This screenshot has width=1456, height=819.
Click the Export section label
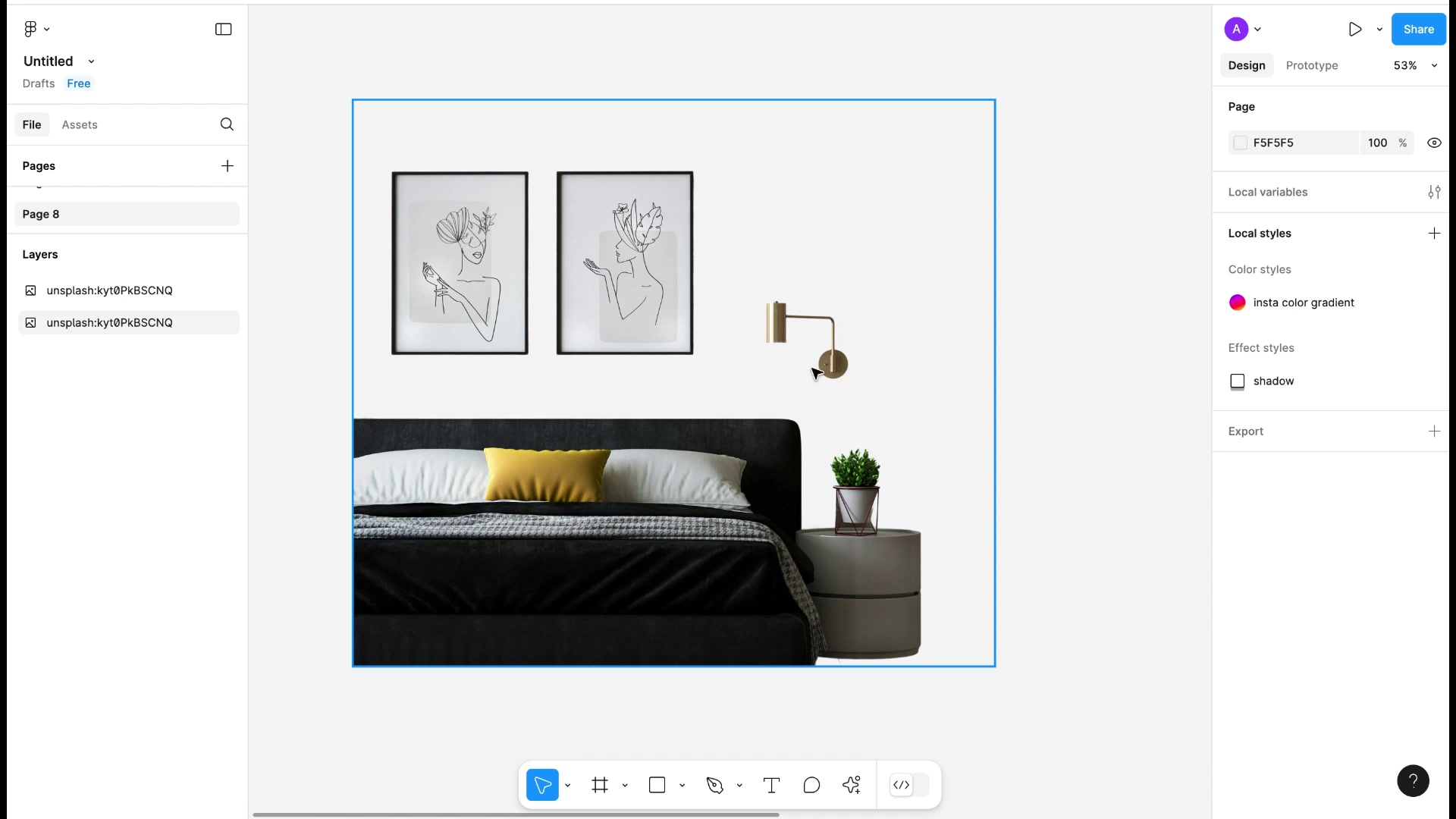1246,431
